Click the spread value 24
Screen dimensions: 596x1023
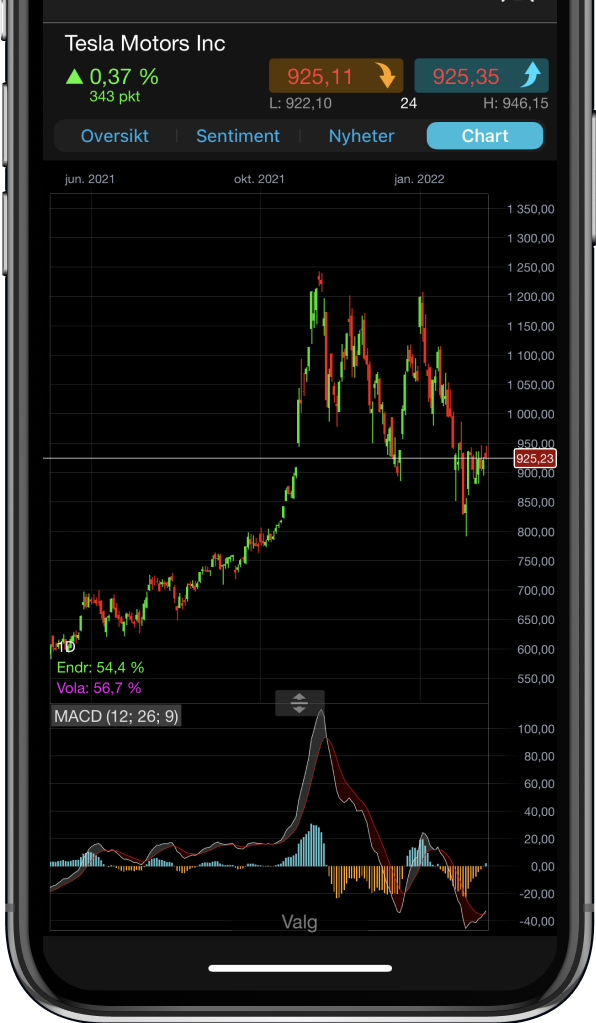pos(409,103)
